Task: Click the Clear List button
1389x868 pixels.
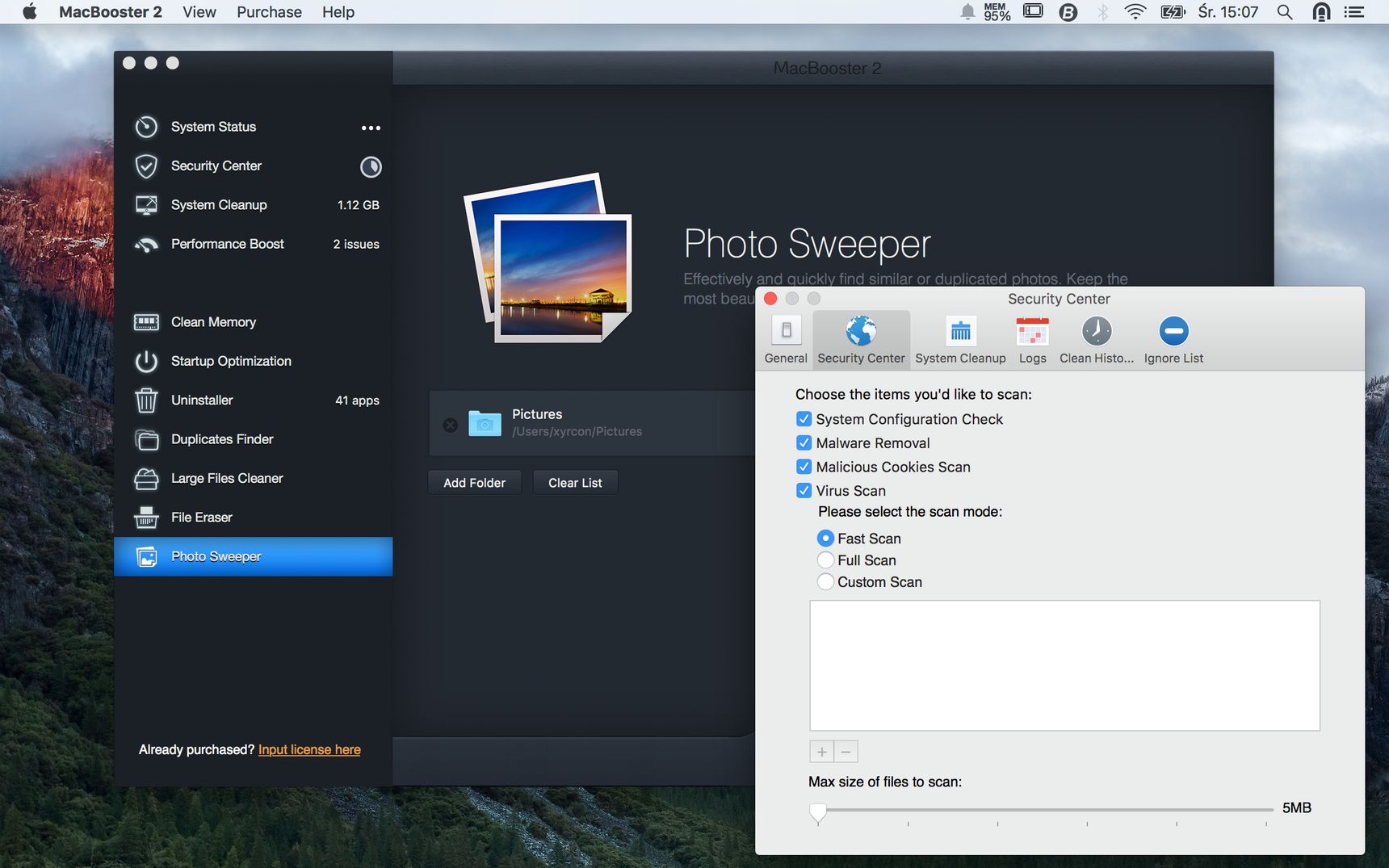Action: point(575,483)
